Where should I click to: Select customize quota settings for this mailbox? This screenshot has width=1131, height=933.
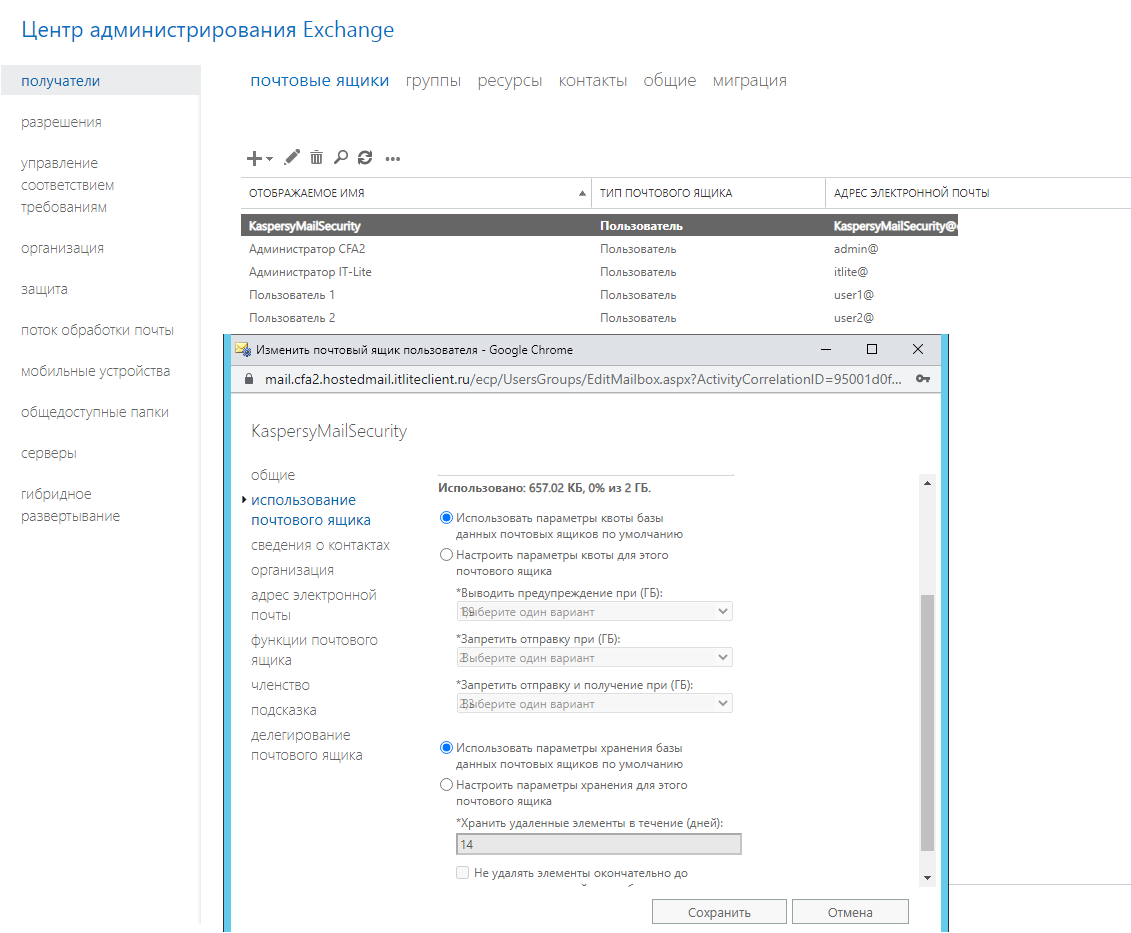[446, 555]
